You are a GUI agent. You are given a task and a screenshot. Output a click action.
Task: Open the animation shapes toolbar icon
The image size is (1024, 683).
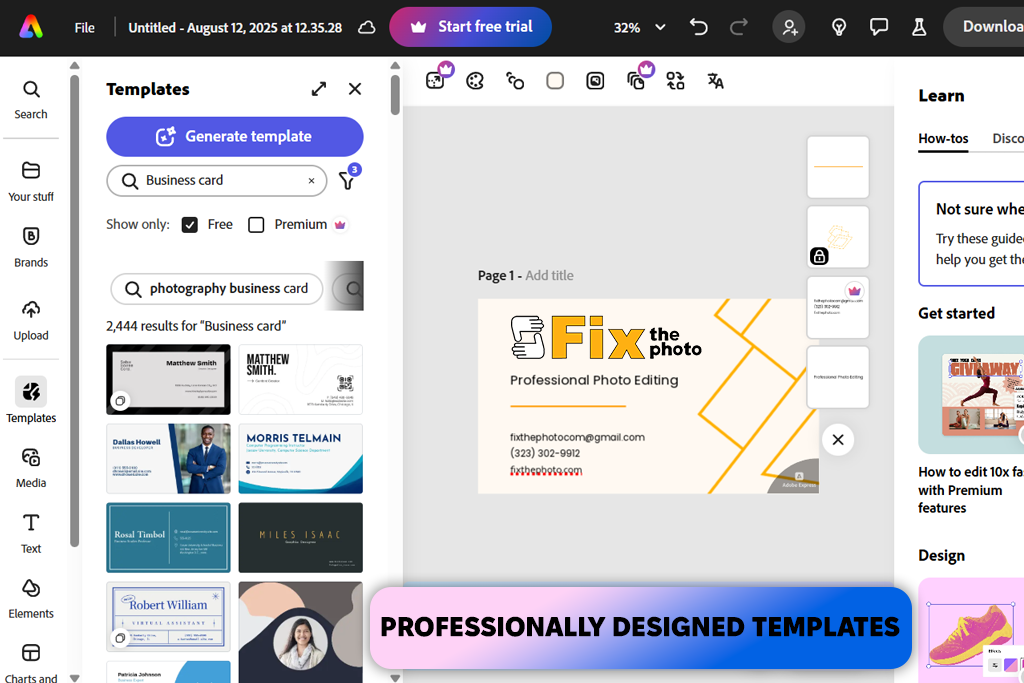point(515,81)
